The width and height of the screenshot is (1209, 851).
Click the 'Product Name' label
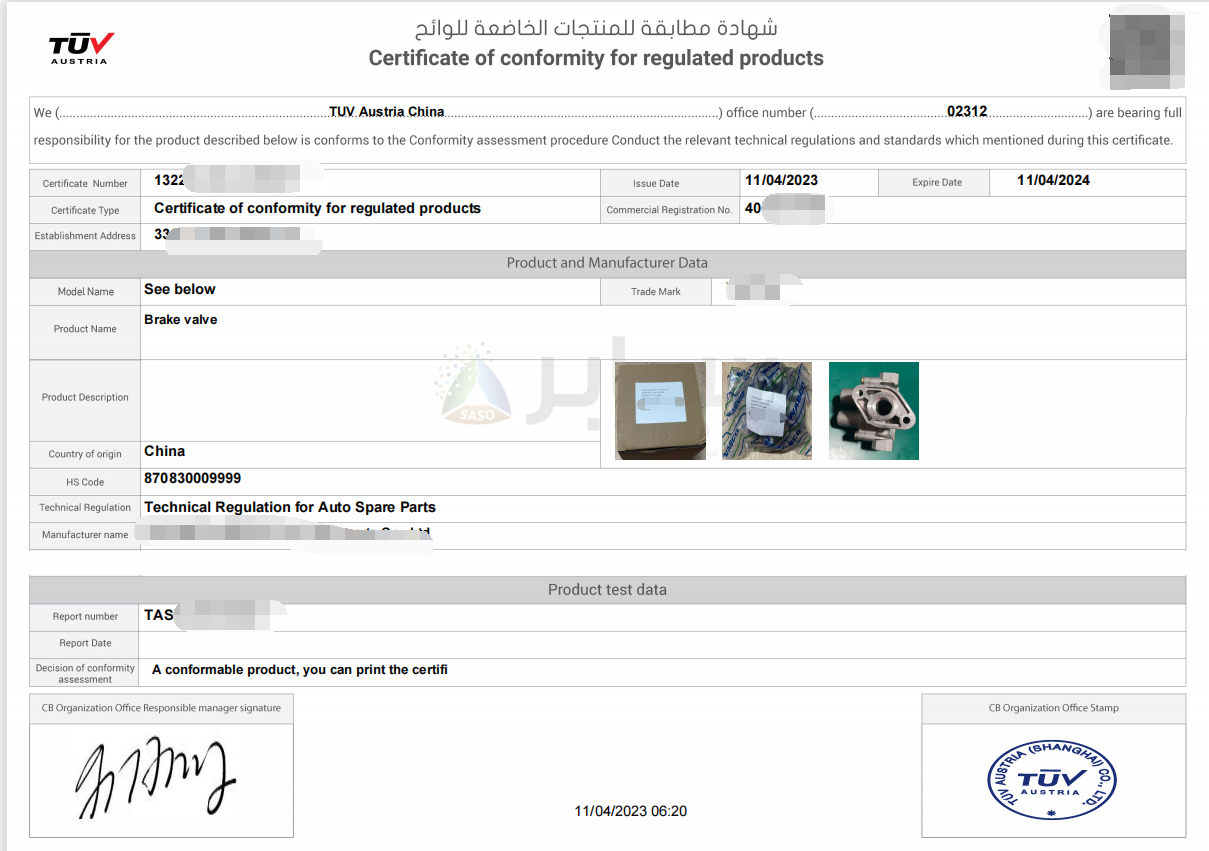click(85, 328)
